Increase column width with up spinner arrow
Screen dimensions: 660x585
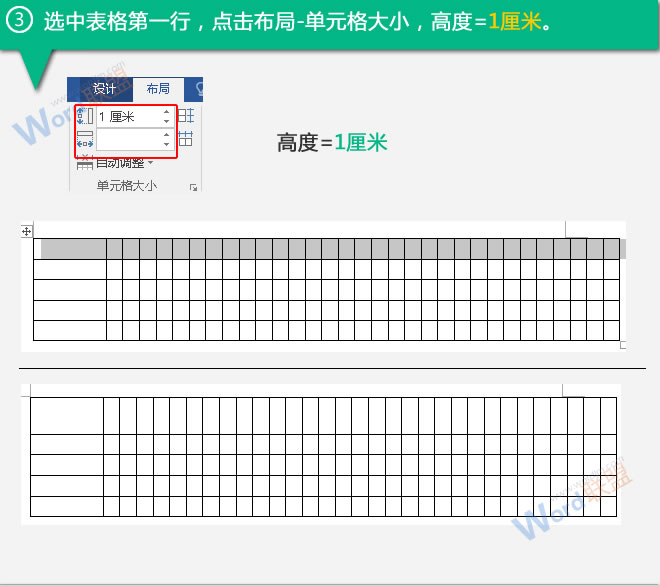[x=167, y=135]
